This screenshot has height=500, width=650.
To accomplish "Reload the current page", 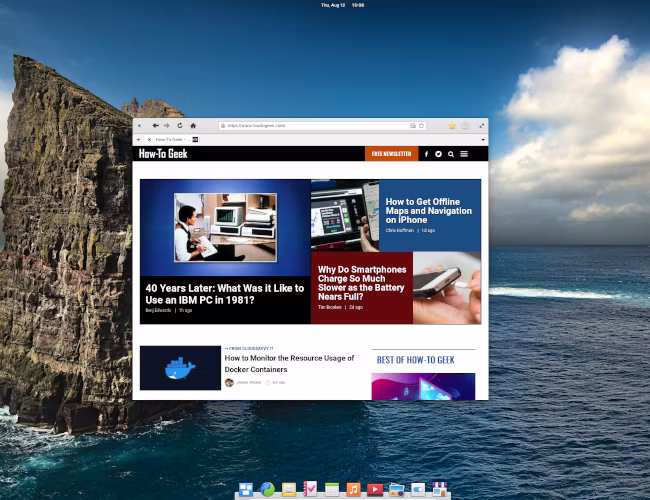I will pyautogui.click(x=180, y=126).
